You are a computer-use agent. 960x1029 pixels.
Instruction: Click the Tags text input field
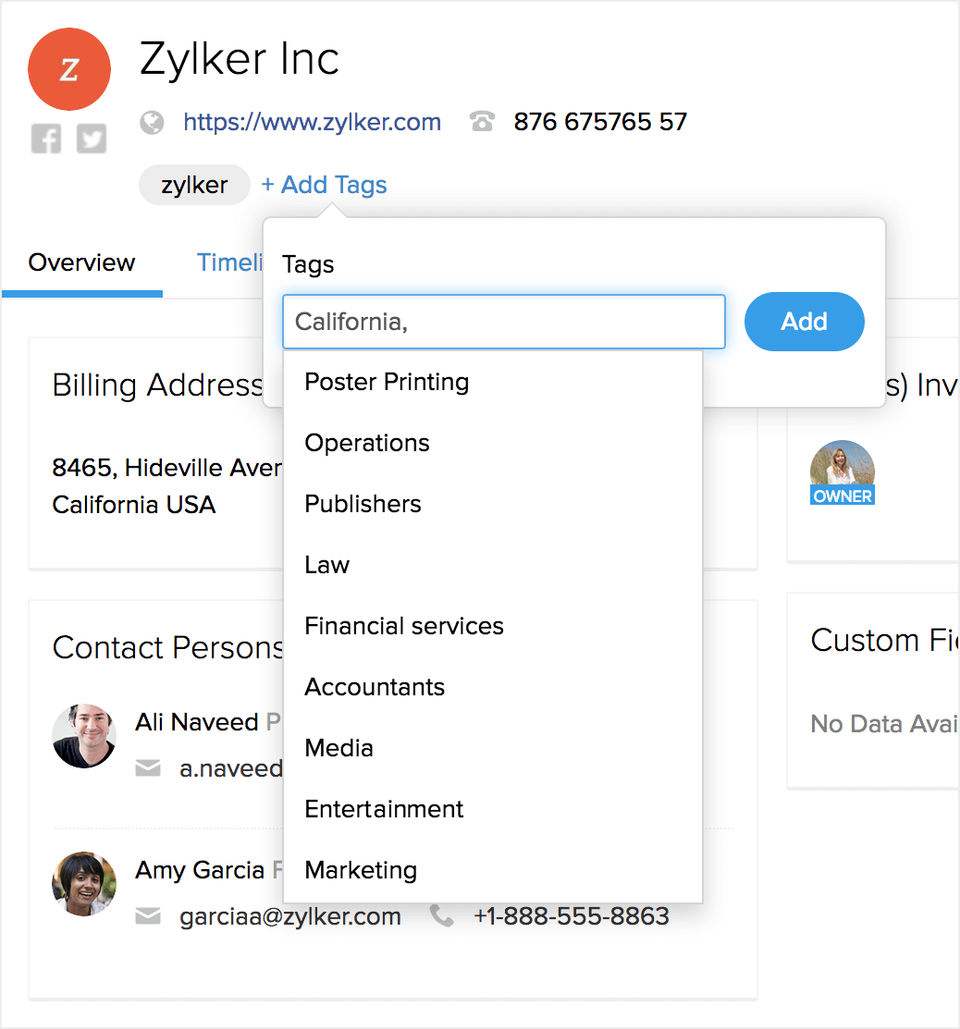(x=504, y=322)
